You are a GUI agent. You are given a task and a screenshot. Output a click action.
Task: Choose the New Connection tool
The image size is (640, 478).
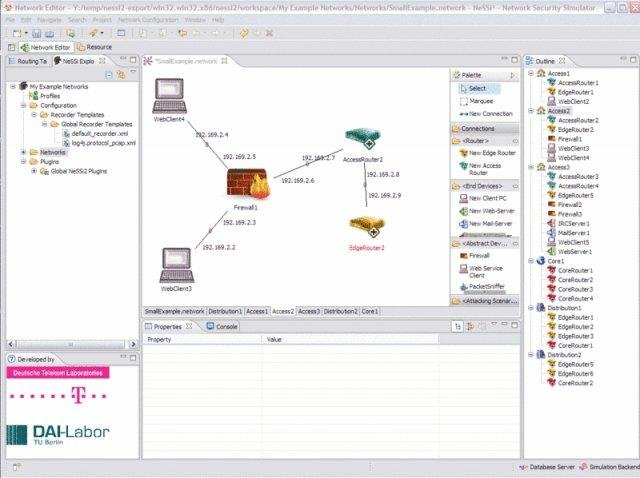click(x=486, y=115)
